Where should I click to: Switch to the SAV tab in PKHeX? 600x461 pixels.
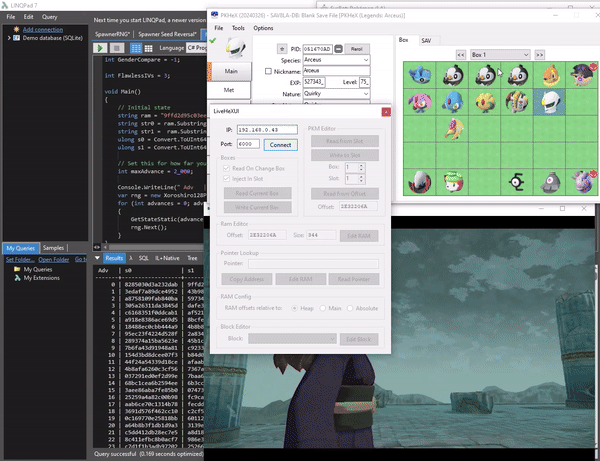pyautogui.click(x=426, y=41)
